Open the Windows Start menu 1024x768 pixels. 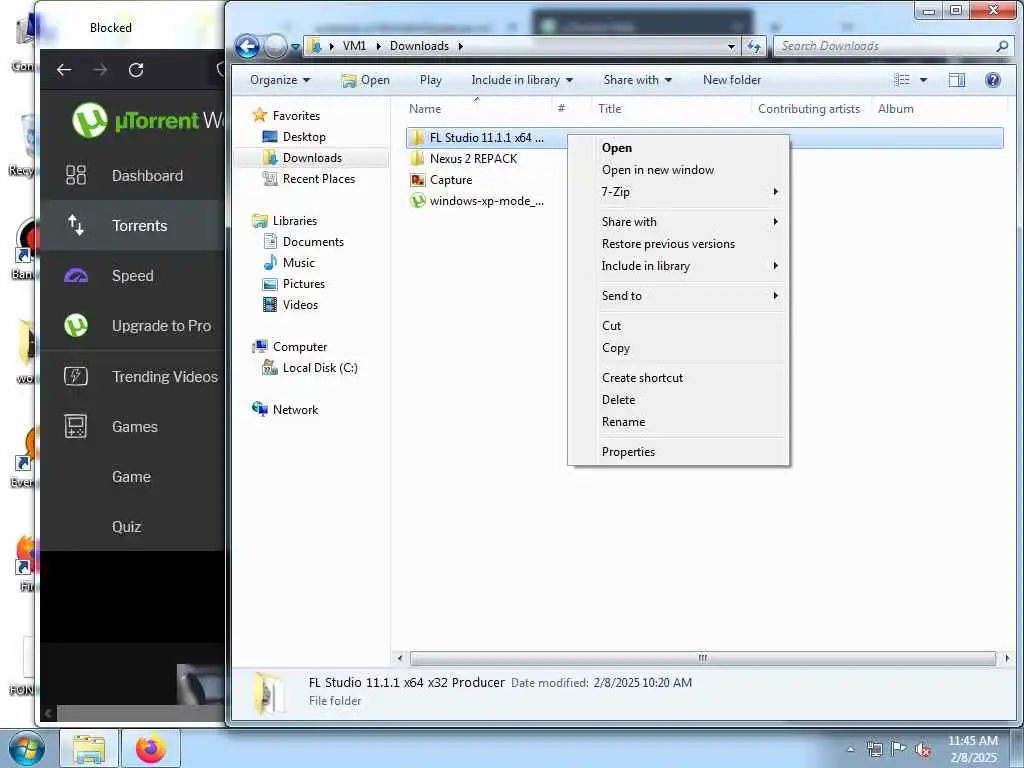(x=26, y=748)
